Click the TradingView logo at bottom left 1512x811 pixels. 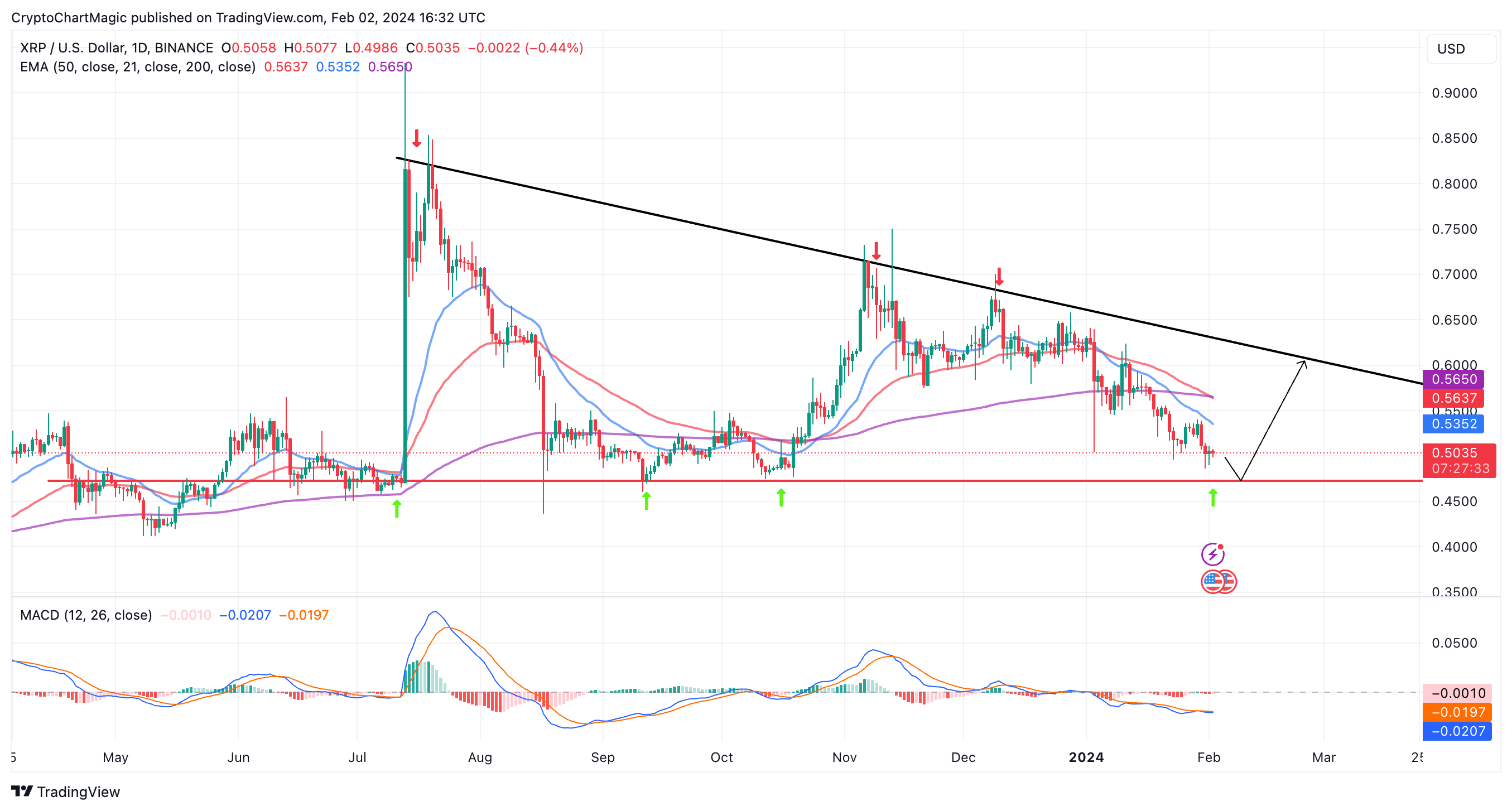pos(65,791)
